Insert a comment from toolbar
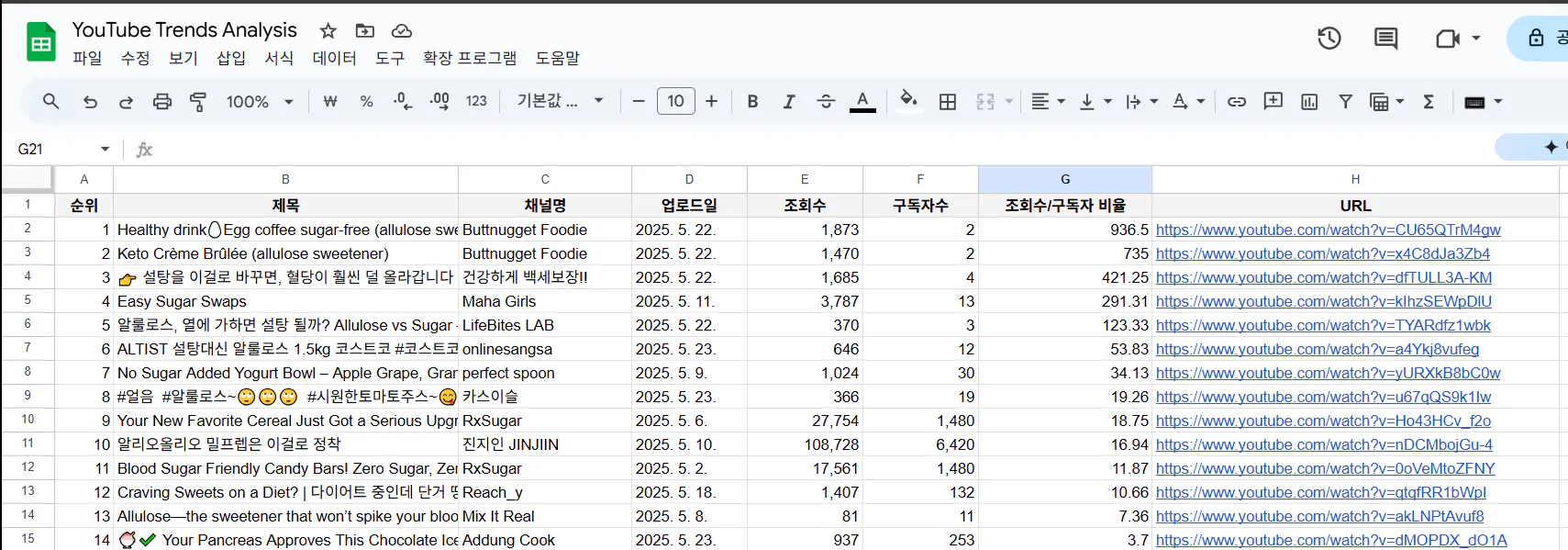1568x550 pixels. [1273, 101]
